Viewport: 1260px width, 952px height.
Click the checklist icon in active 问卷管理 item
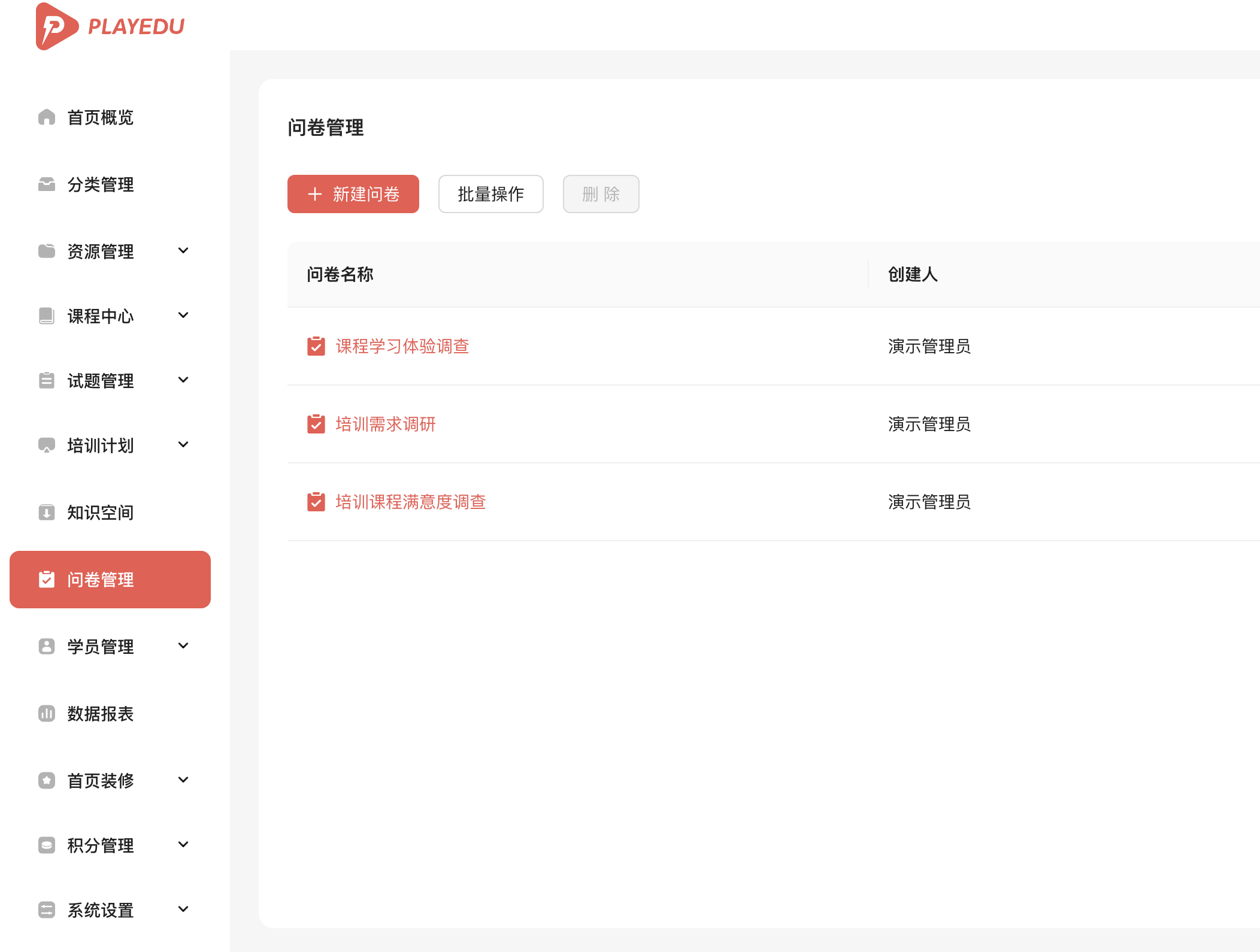pyautogui.click(x=47, y=579)
